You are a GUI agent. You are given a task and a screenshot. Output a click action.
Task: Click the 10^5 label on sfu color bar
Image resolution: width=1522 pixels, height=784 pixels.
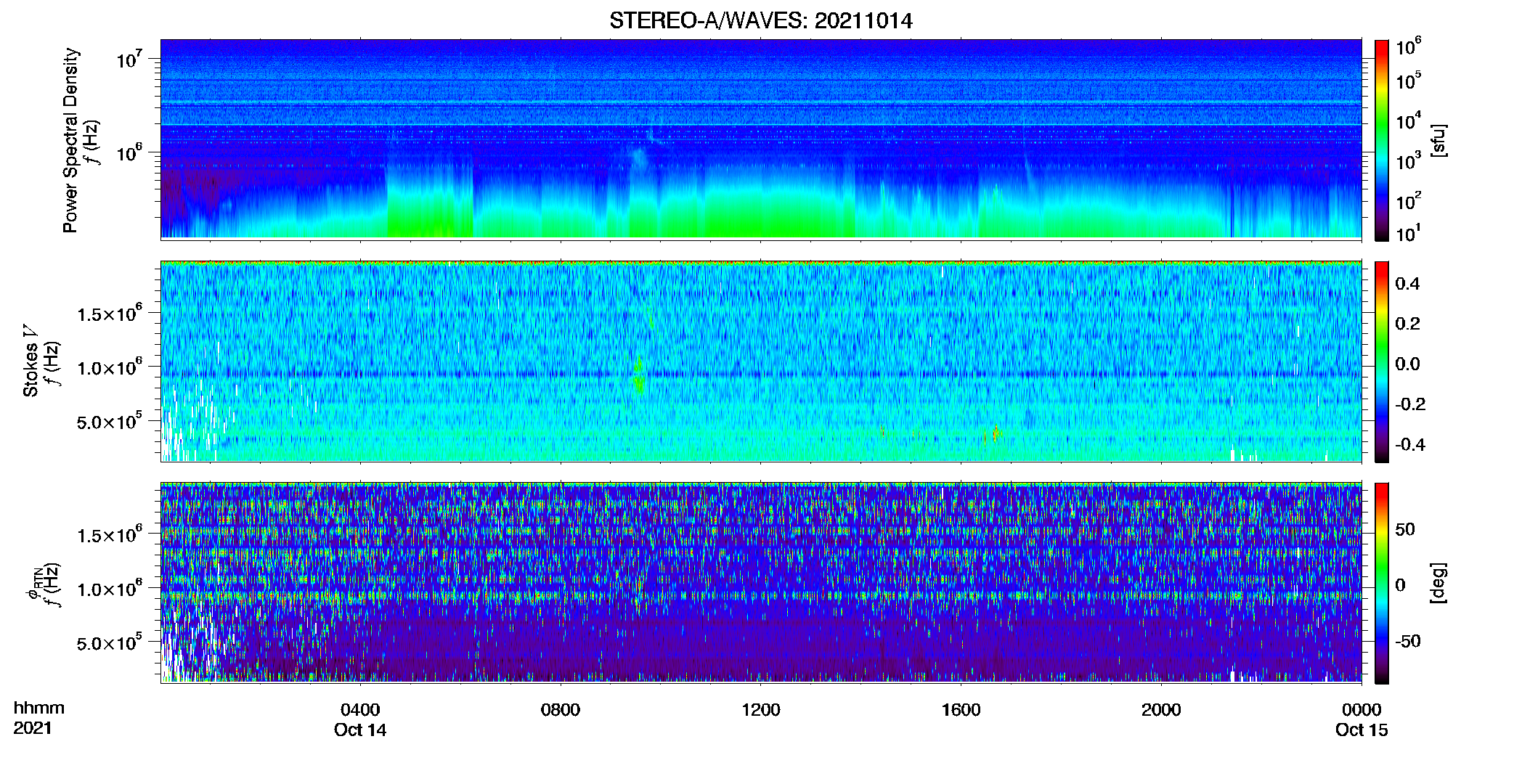1408,81
